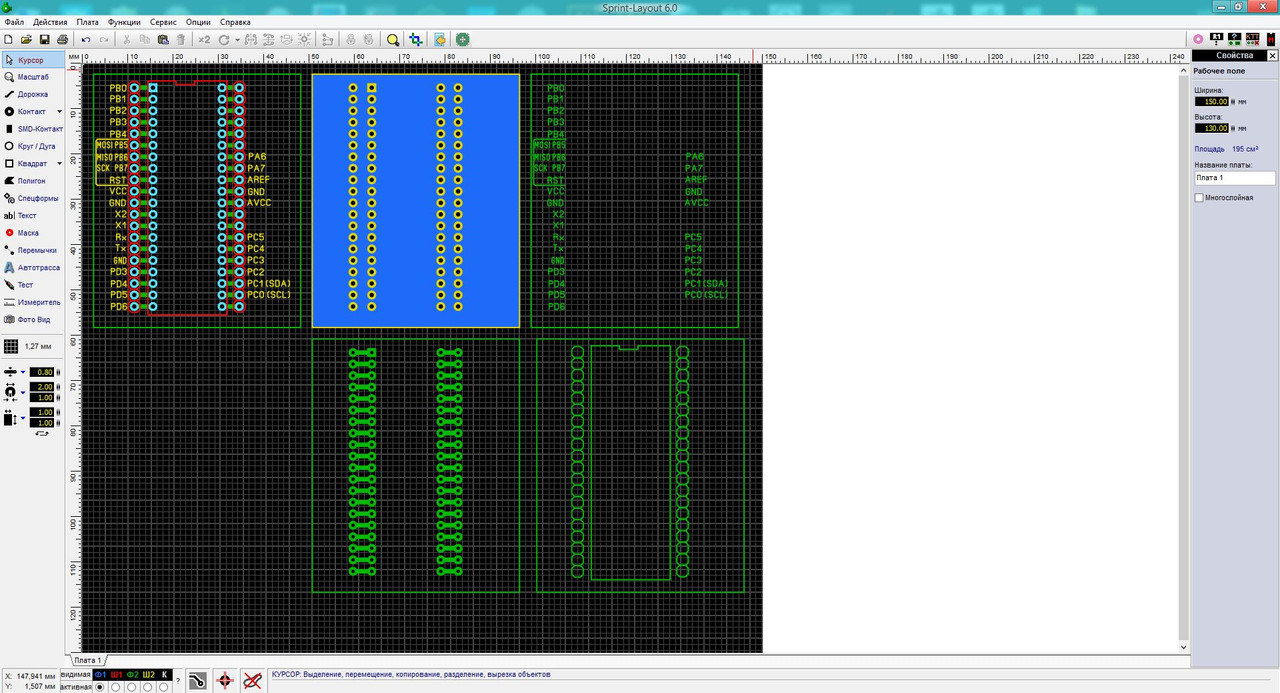Select the Автотрасса autoroute tool

click(33, 267)
